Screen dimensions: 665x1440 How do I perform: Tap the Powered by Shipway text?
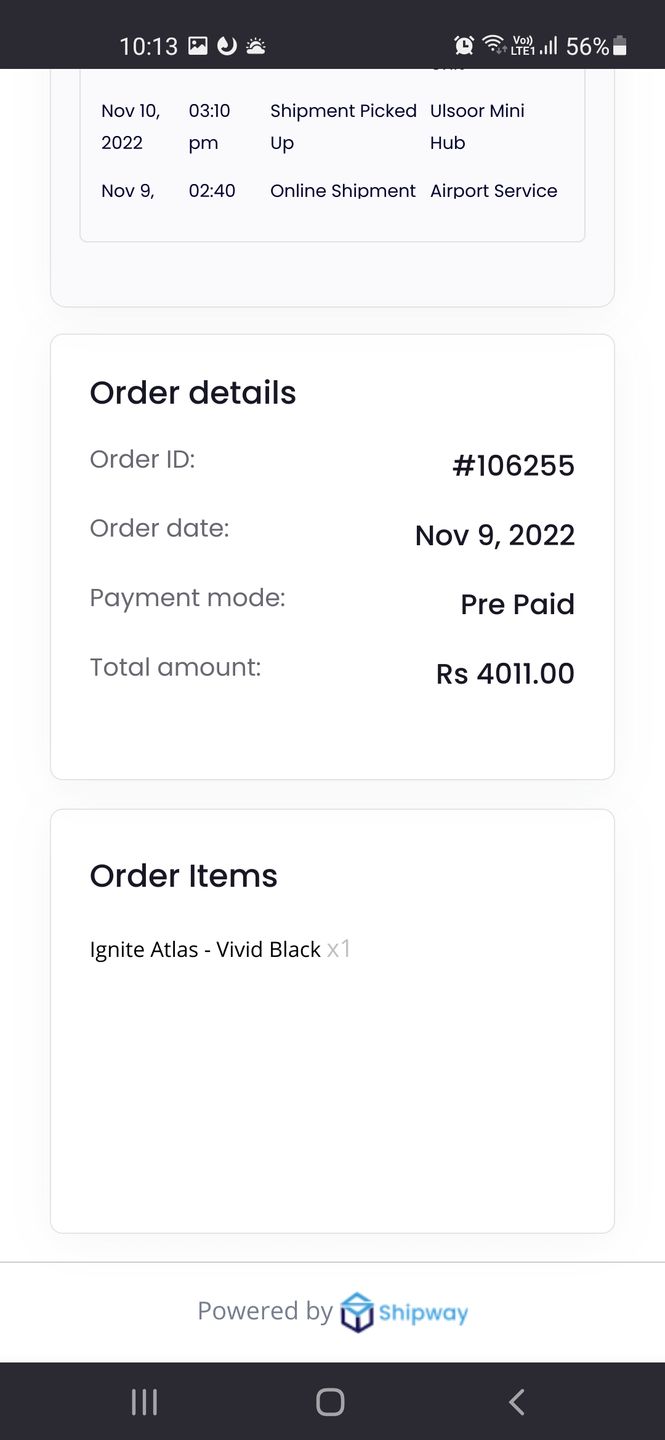(x=332, y=1312)
